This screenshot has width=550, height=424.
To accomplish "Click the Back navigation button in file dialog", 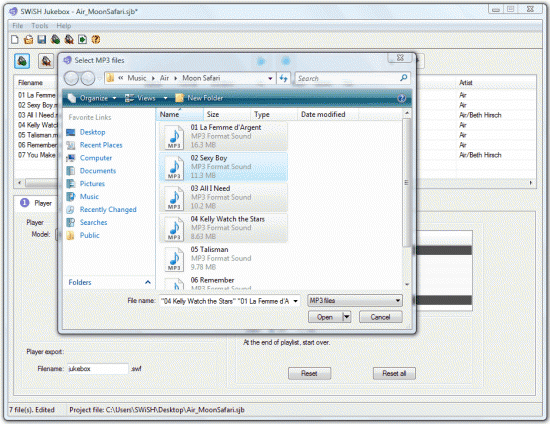I will pos(71,78).
